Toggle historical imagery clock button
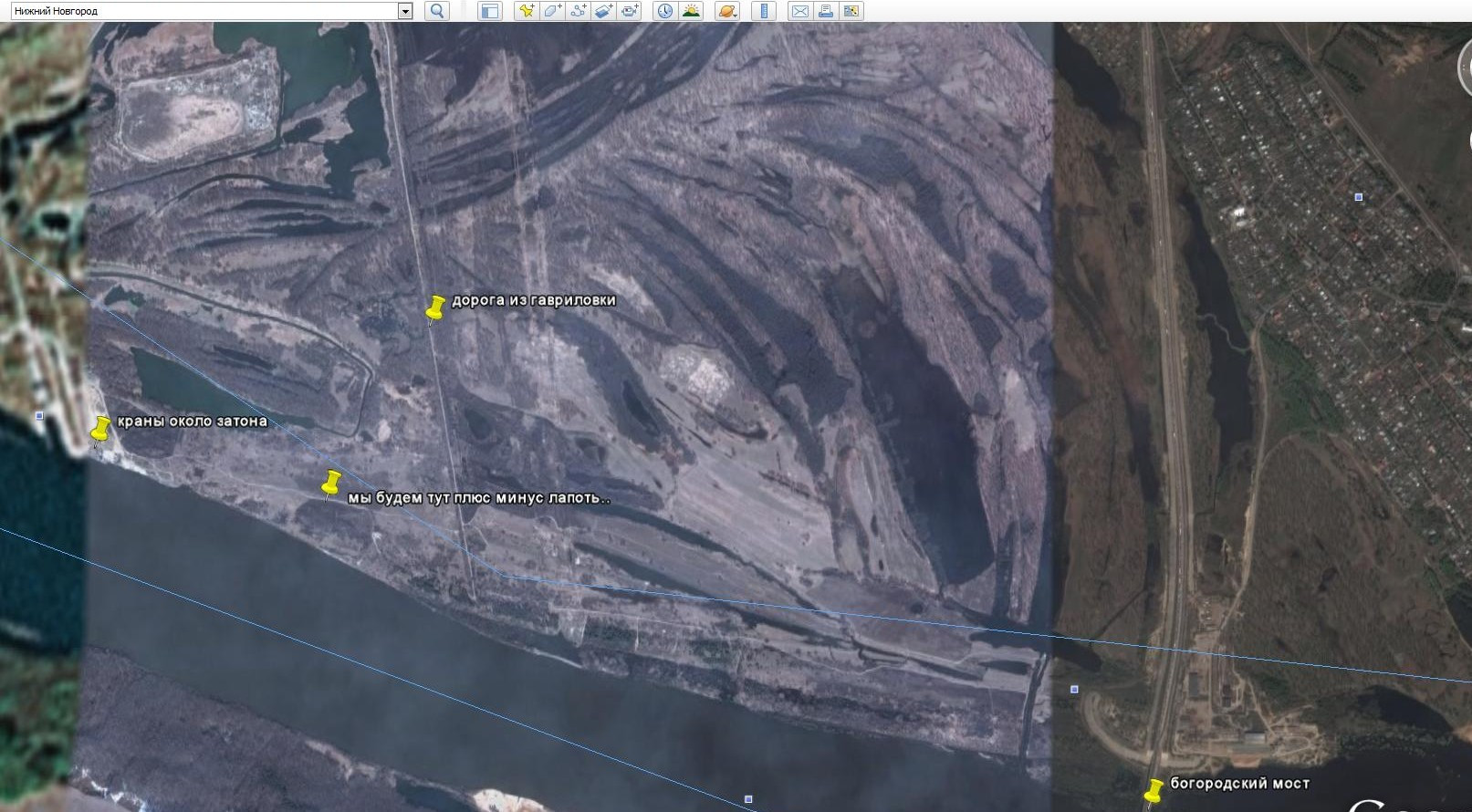Viewport: 1472px width, 812px height. click(666, 11)
